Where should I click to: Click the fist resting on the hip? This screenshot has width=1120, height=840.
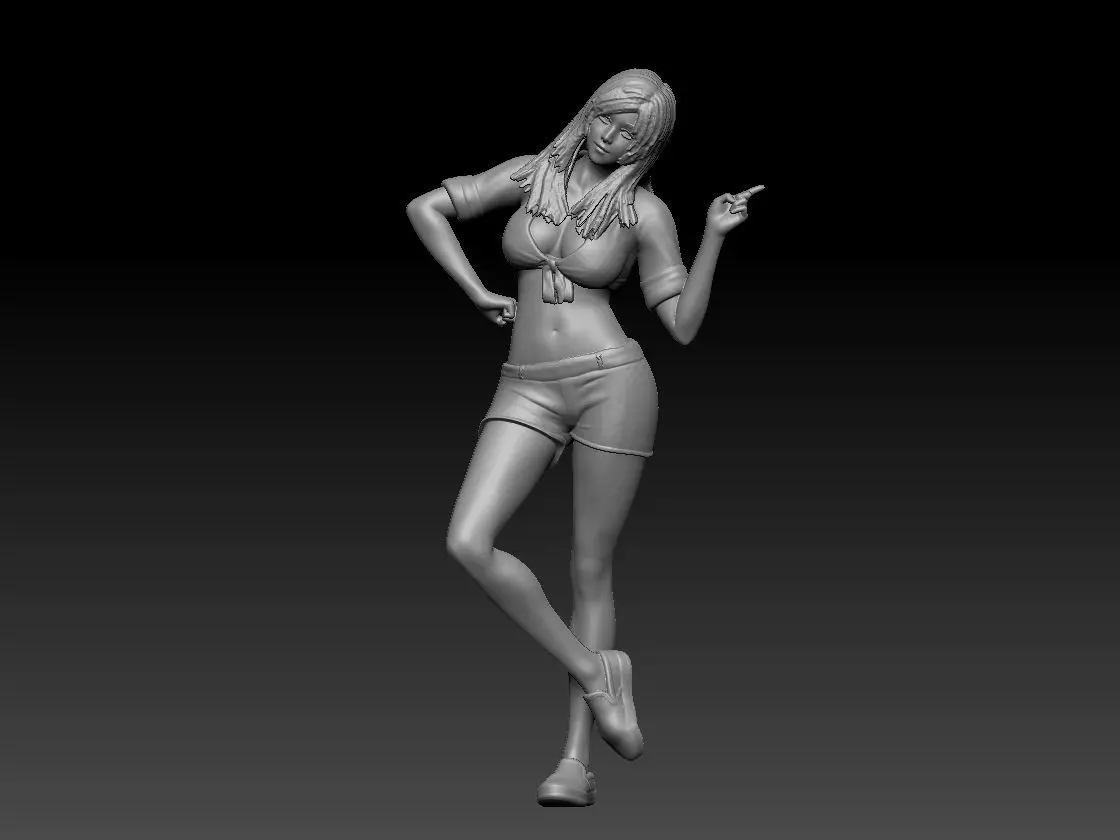pos(496,307)
